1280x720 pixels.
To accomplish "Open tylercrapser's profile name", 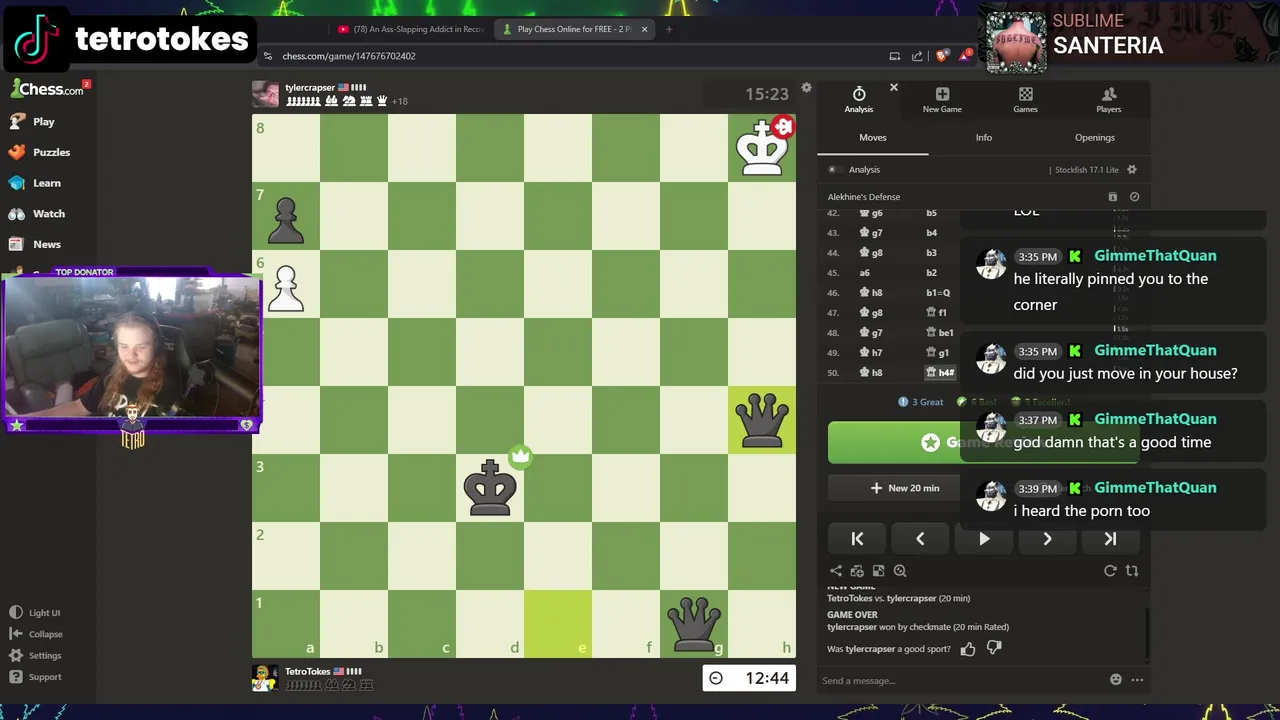I will (x=309, y=88).
